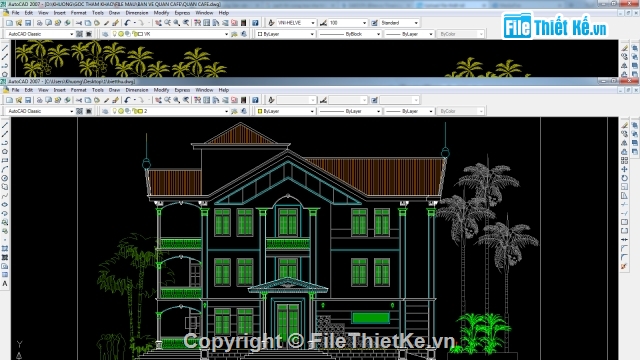Click Layer Previous icon in bietthu.dwg window

coord(244,111)
